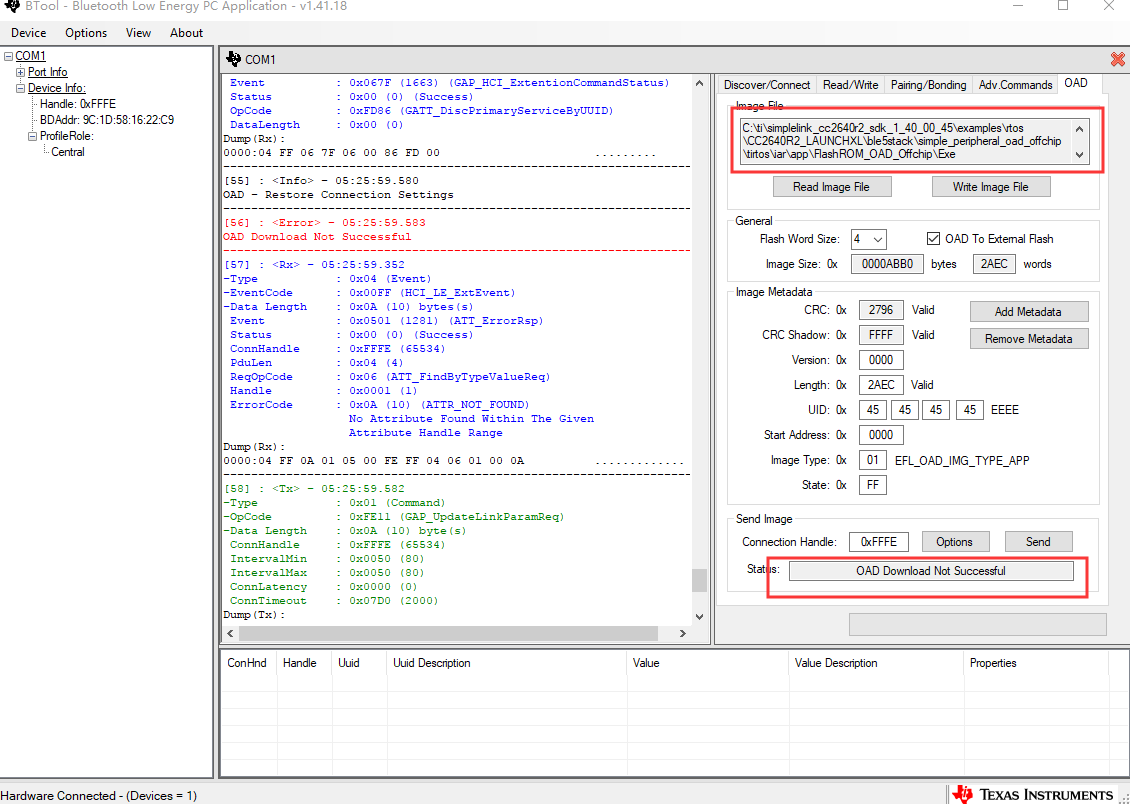1130x804 pixels.
Task: Click the BTool app icon in title bar
Action: tap(11, 7)
